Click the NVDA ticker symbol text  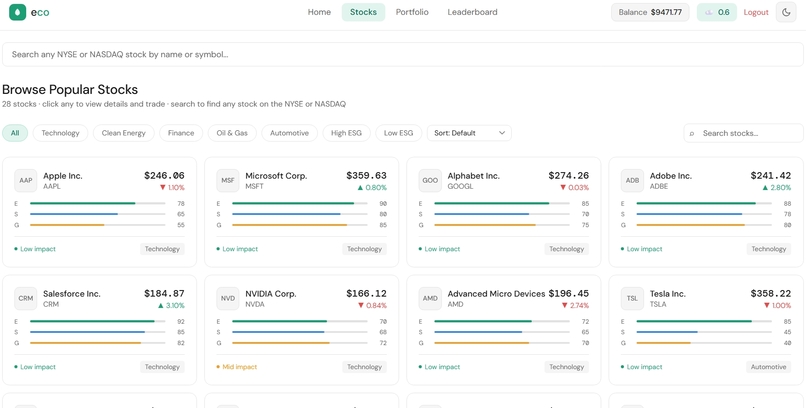(x=255, y=304)
